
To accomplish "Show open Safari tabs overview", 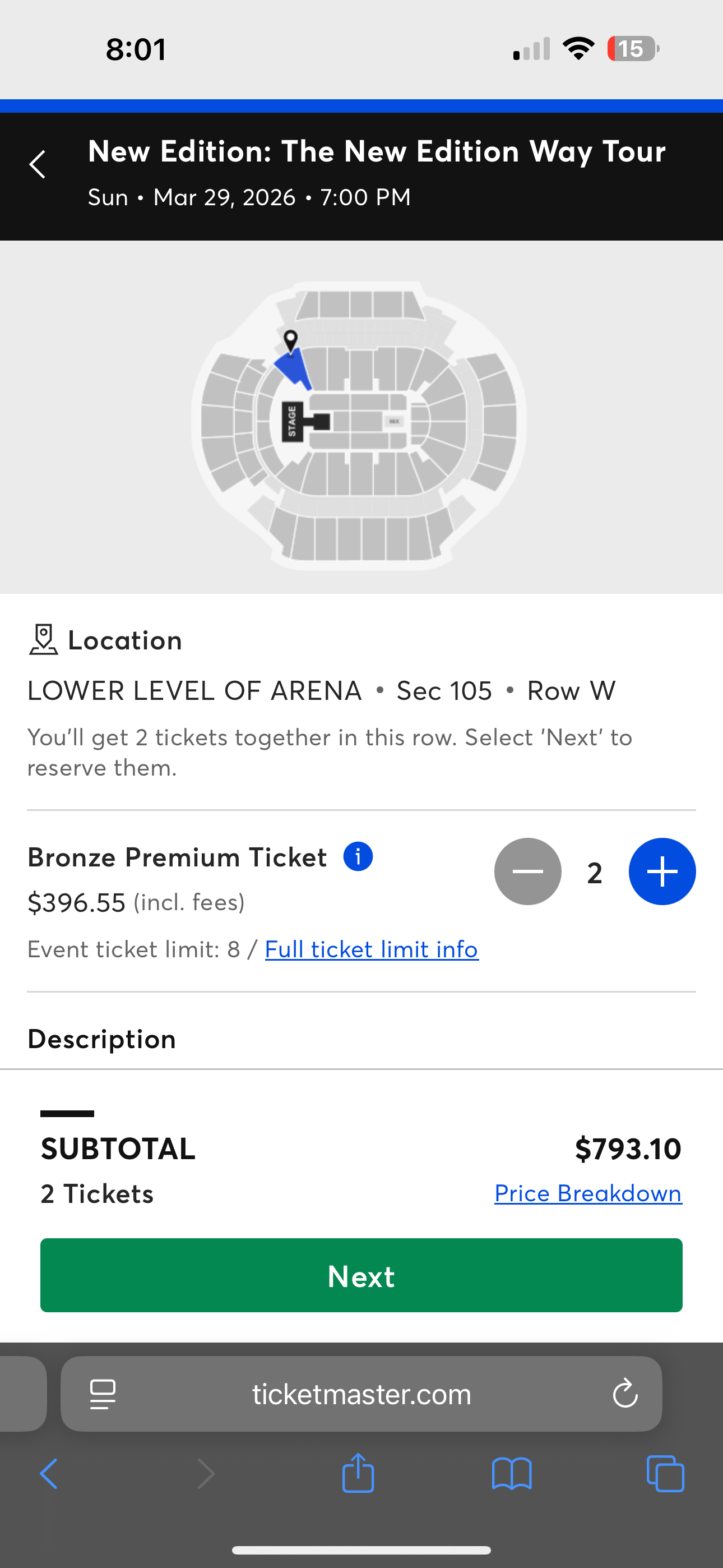I will 665,1474.
